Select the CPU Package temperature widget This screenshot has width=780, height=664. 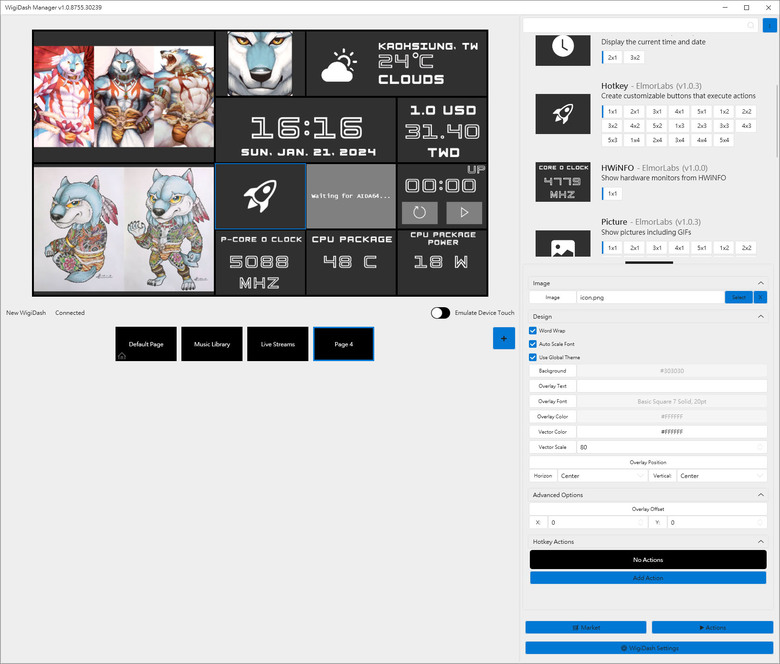click(x=351, y=263)
